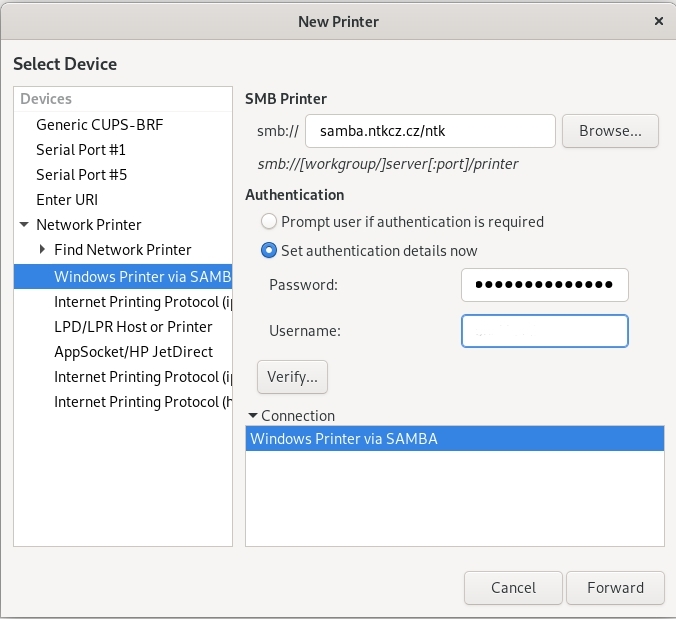Select Enter URI option

tap(67, 200)
